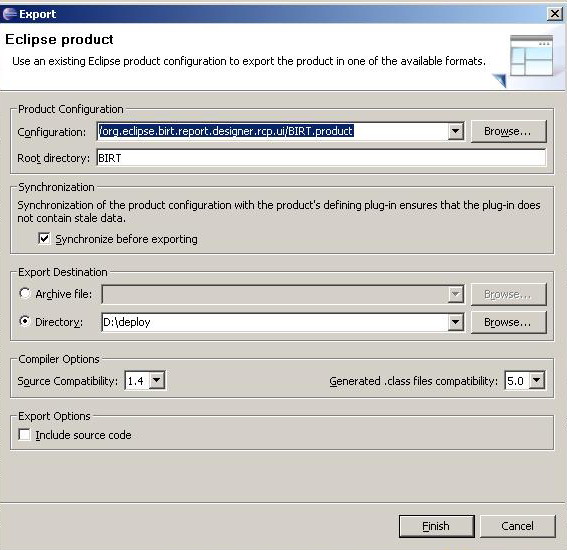
Task: Open the Configuration dropdown arrow
Action: tap(456, 131)
